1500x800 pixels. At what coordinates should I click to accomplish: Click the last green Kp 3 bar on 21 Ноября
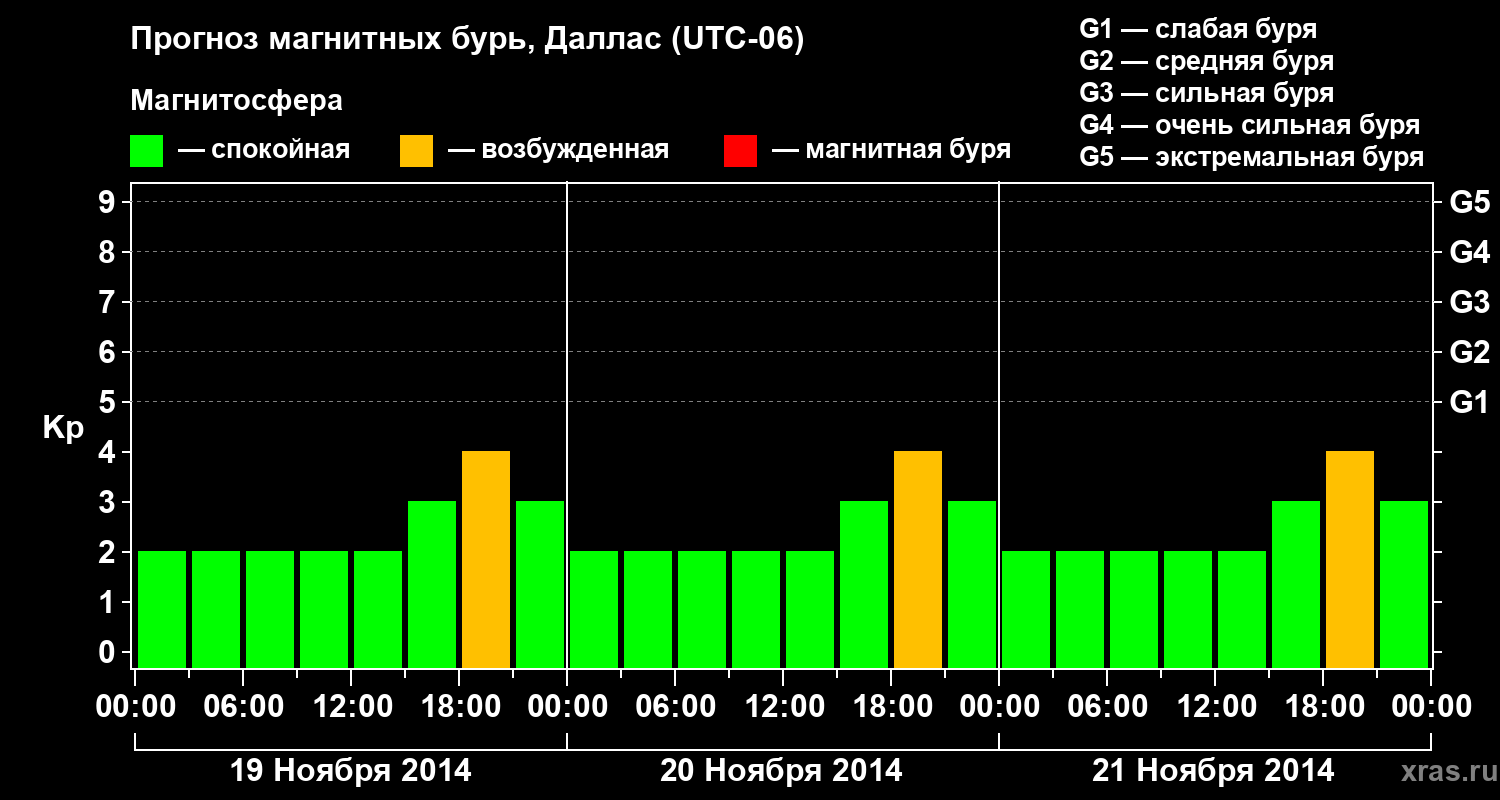[1404, 584]
